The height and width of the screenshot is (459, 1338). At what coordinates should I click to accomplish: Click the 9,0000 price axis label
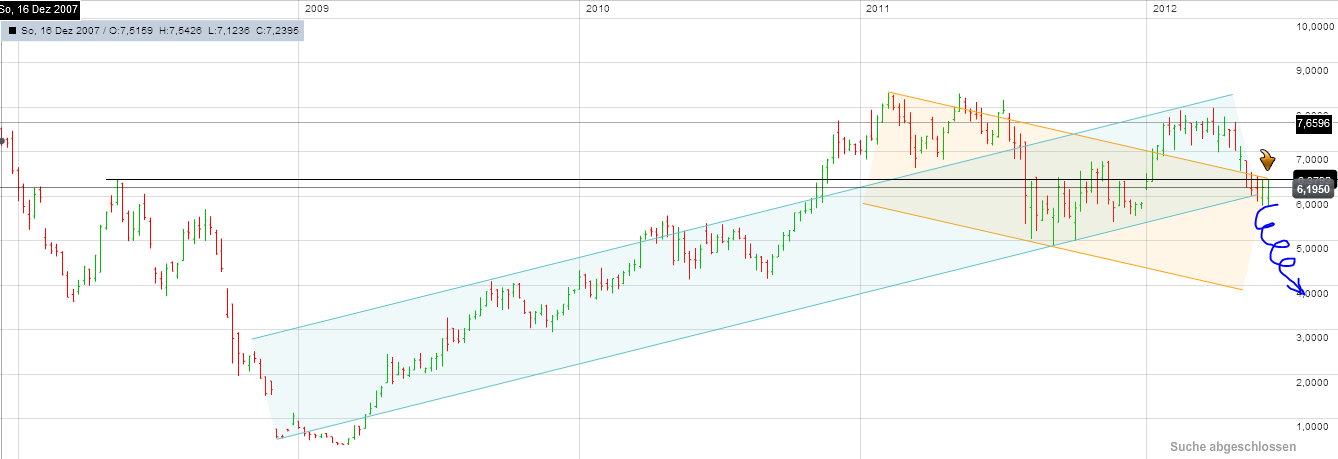click(x=1315, y=70)
